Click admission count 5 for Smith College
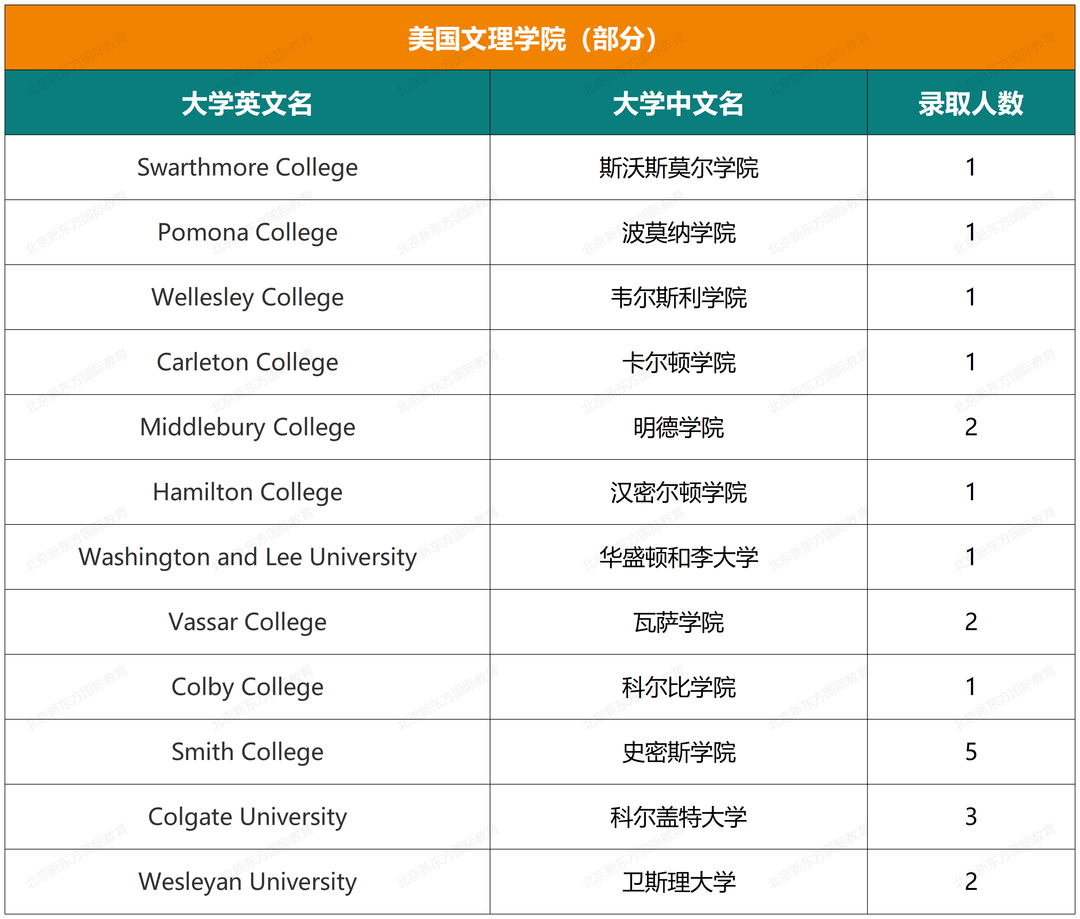The image size is (1080, 919). 971,752
